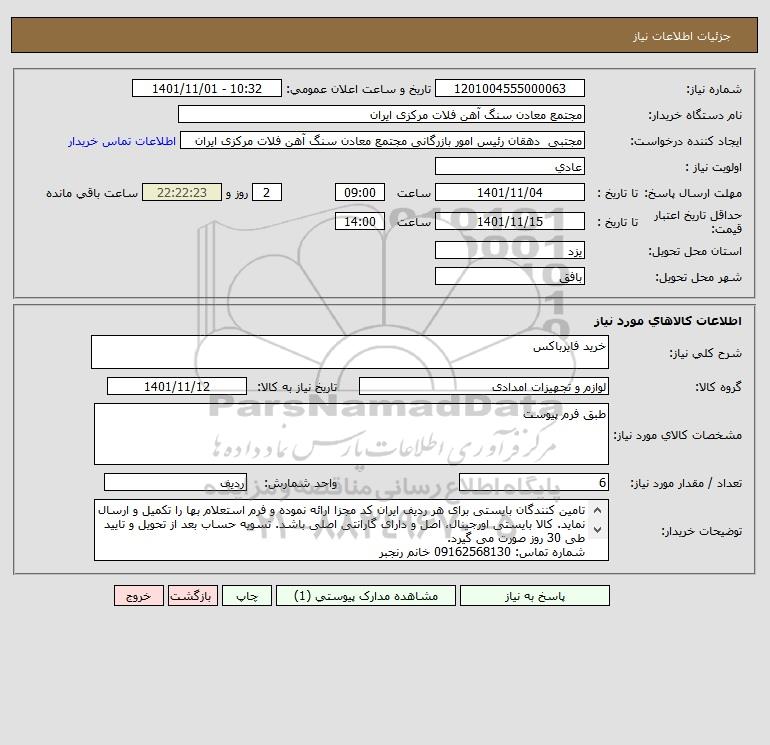770x745 pixels.
Task: Click the نام دستگاه خریدار field
Action: [x=381, y=114]
